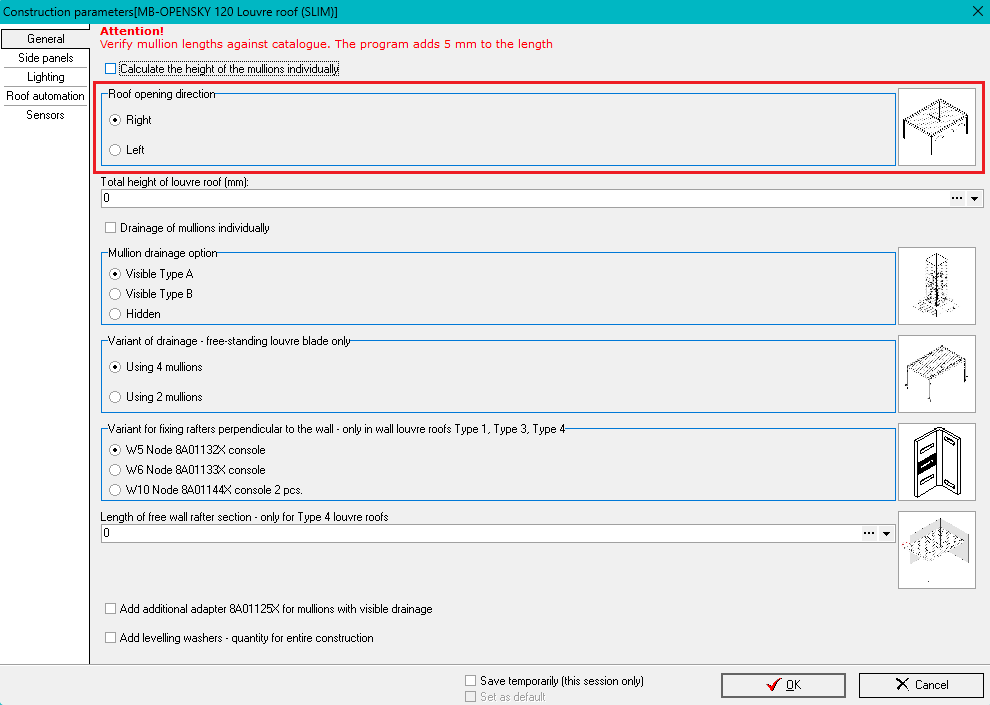Confirm settings with the OK button
990x705 pixels.
tap(783, 685)
